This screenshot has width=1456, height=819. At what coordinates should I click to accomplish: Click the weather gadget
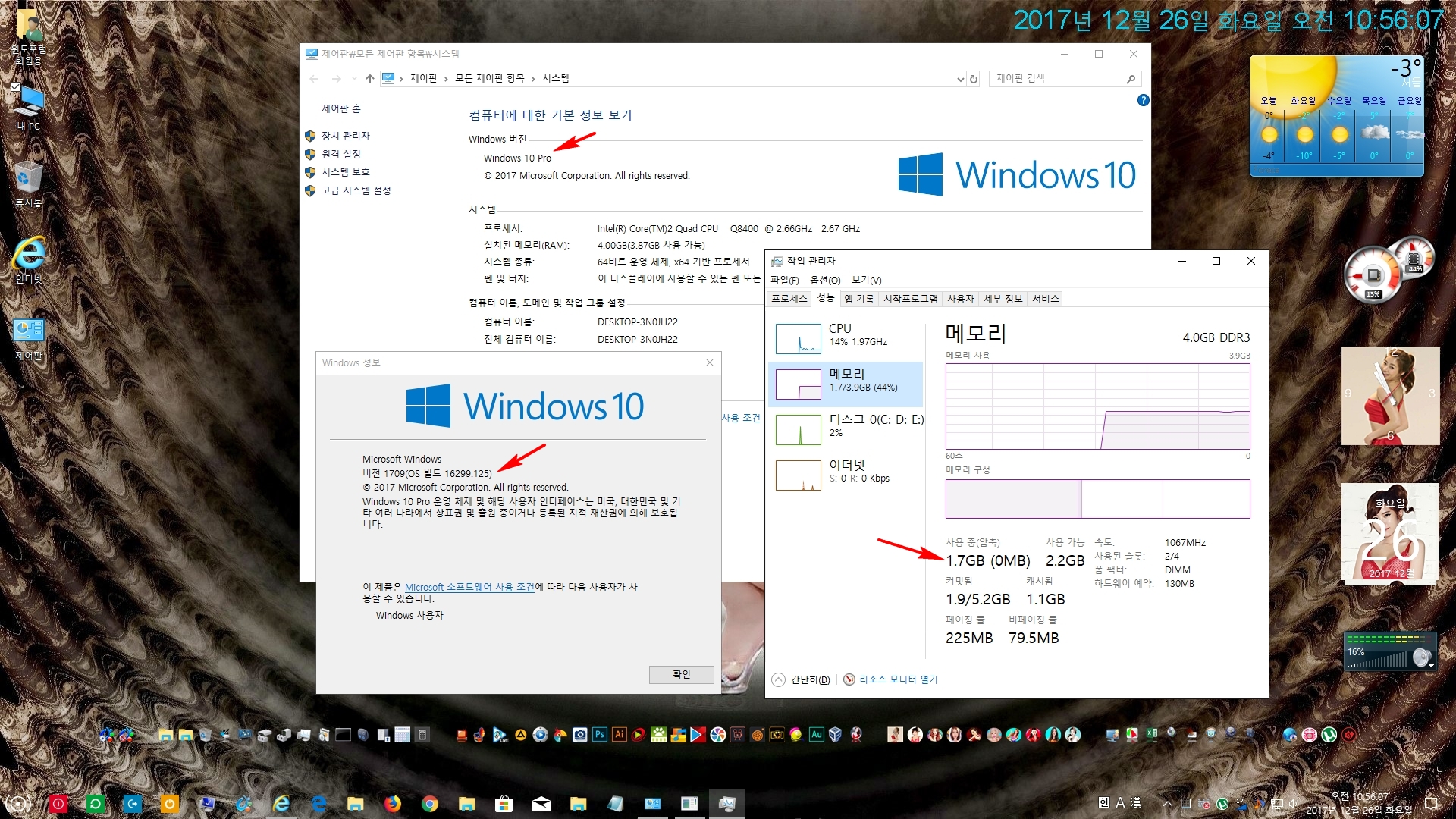1337,115
